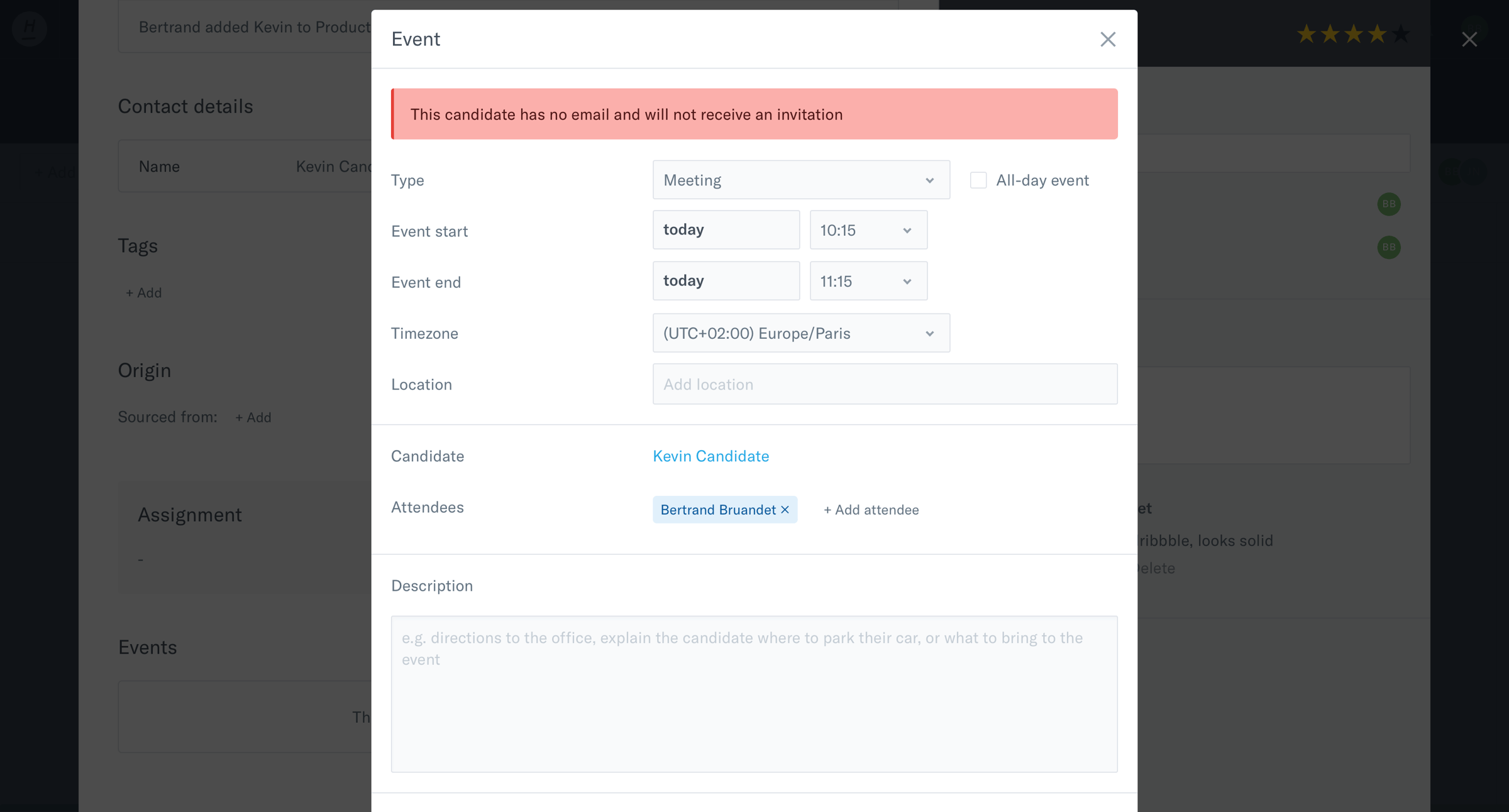This screenshot has height=812, width=1509.
Task: Open the event end time dropdown 11:15
Action: point(868,281)
